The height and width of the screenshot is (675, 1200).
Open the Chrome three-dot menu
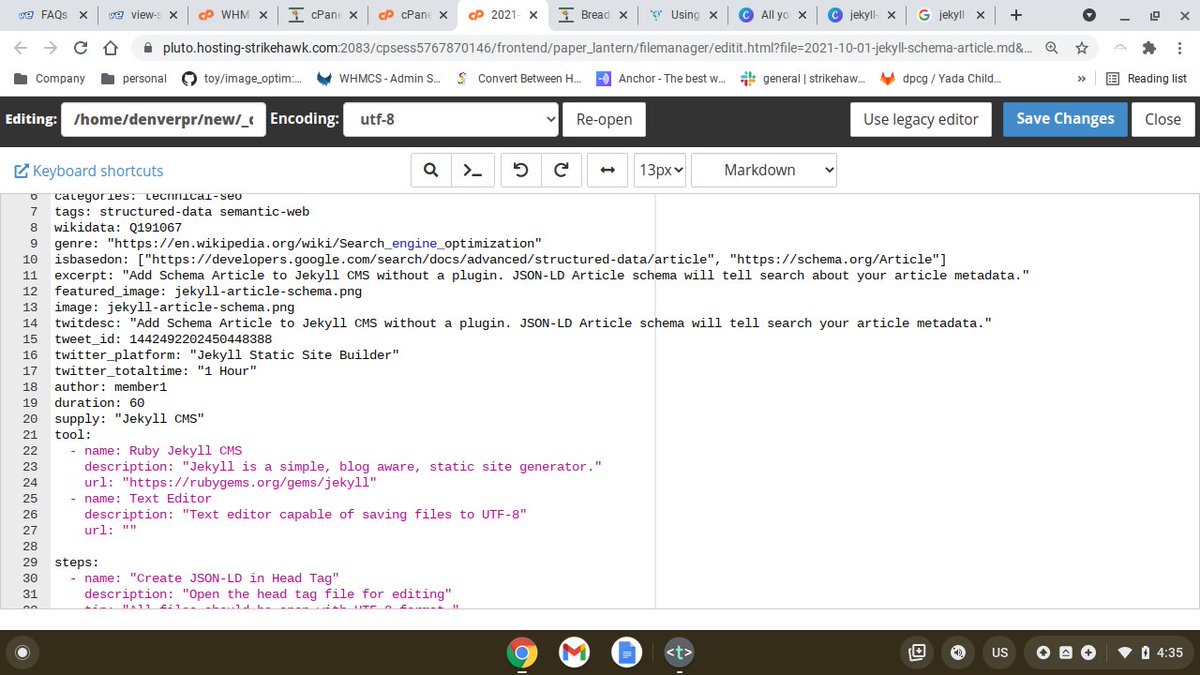click(x=1180, y=48)
